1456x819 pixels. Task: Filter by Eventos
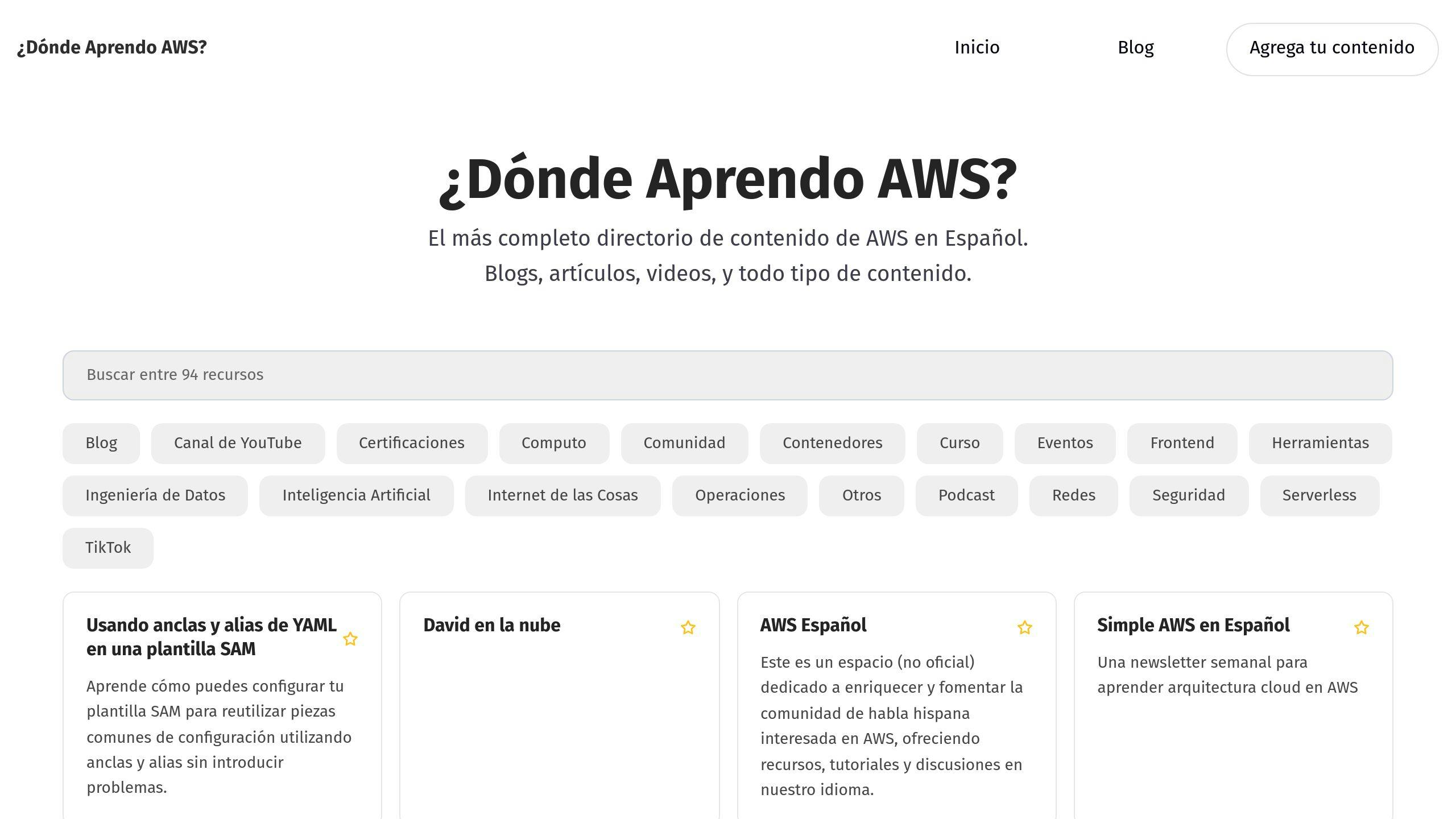click(1065, 443)
